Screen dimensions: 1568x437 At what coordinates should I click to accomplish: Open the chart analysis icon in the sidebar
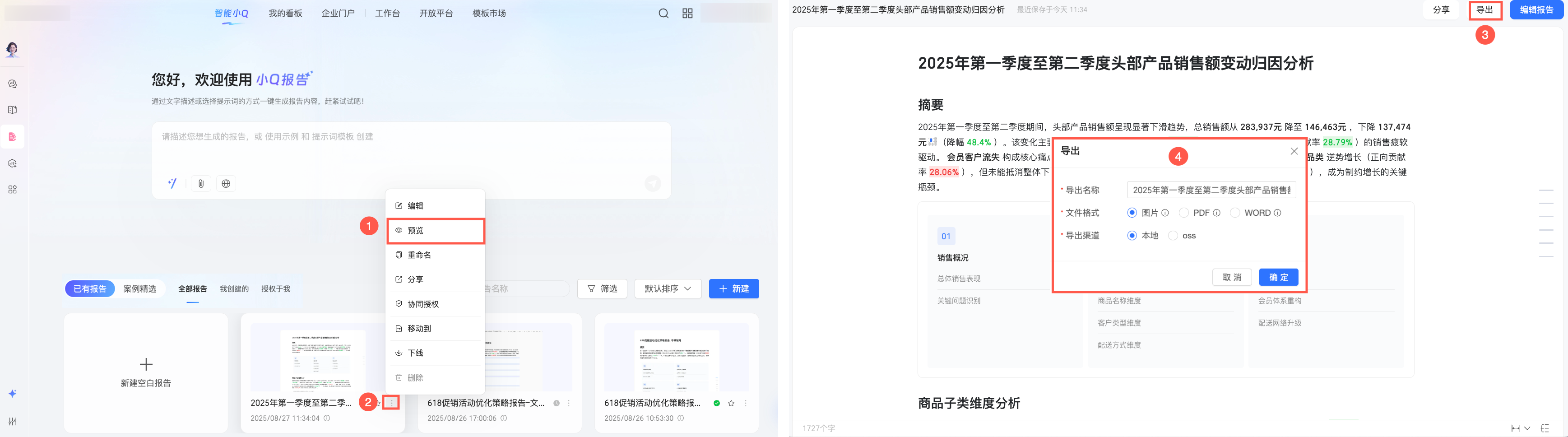(x=12, y=163)
